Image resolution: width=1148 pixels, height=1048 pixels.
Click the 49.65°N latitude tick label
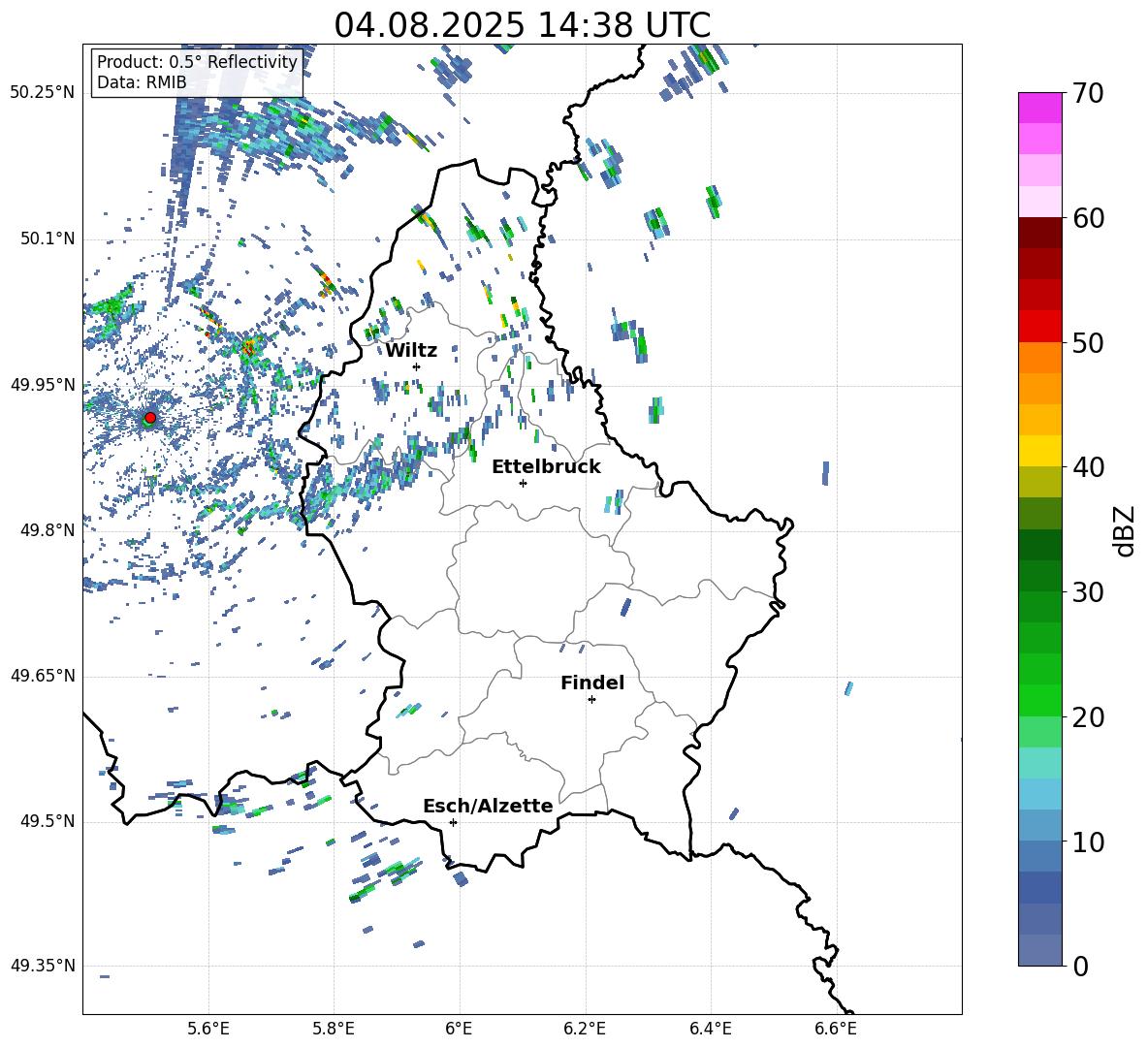coord(43,676)
